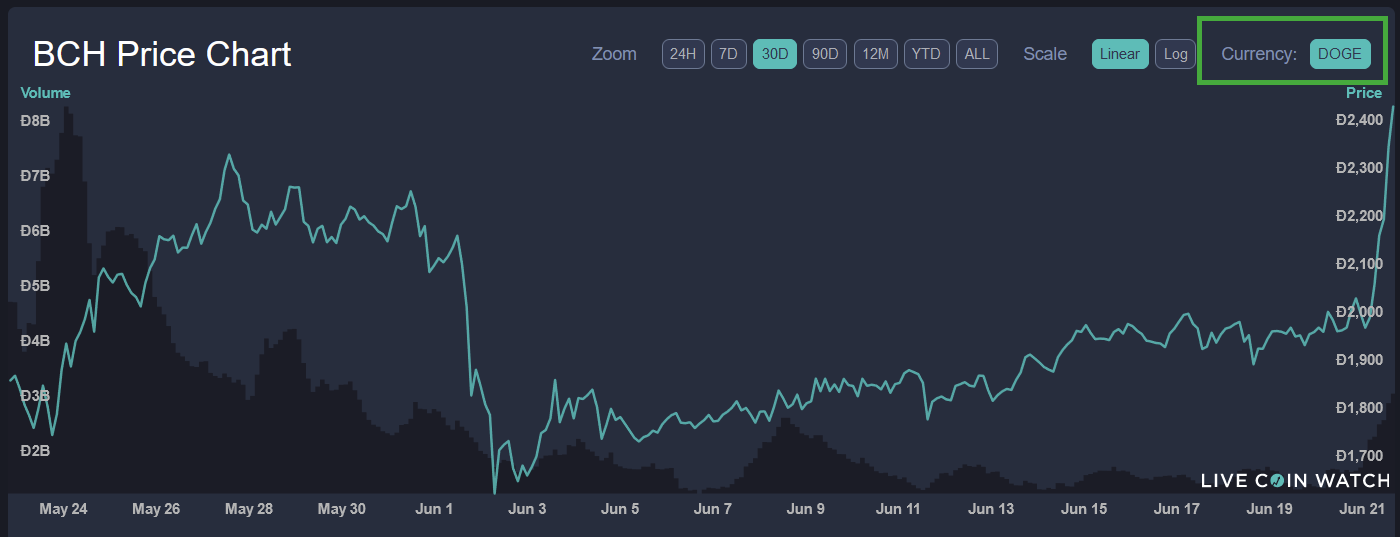This screenshot has width=1400, height=537.
Task: Set zoom to 24H
Action: tap(683, 54)
